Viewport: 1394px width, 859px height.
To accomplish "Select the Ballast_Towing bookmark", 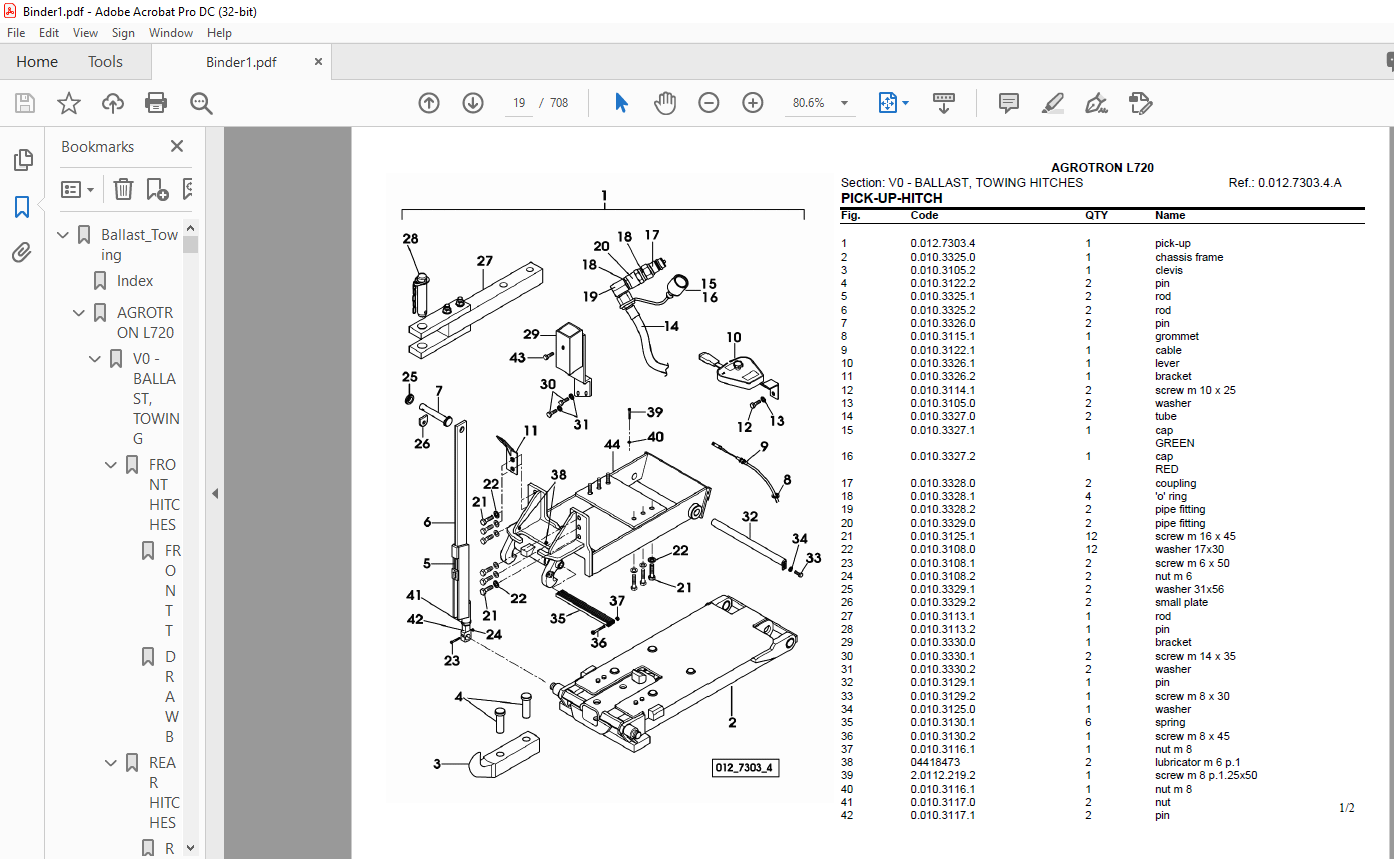I will tap(139, 245).
